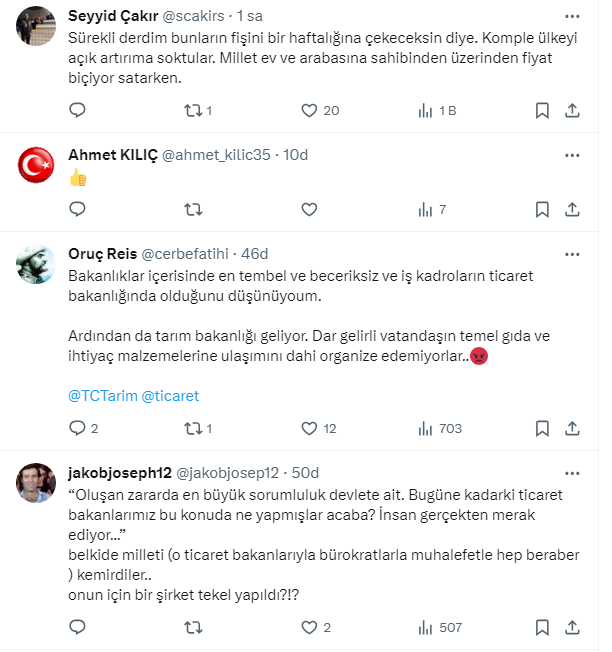
Task: Open more options on Seyyid Çakır's tweet
Action: (572, 17)
